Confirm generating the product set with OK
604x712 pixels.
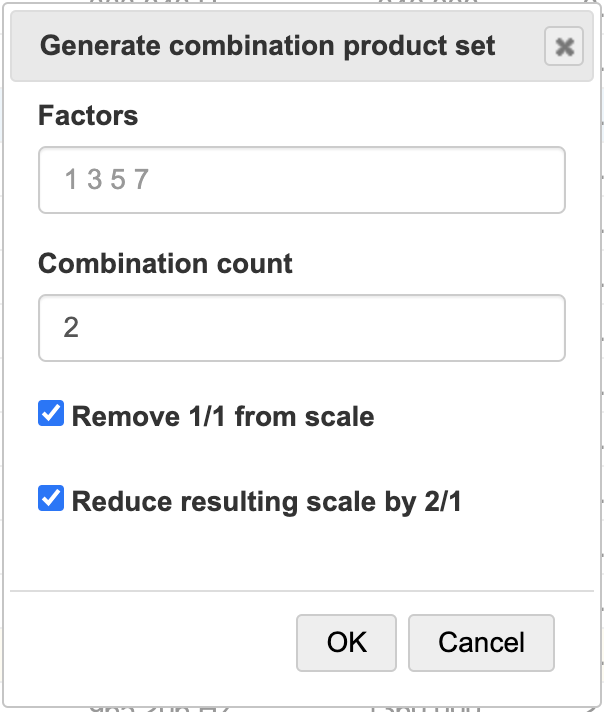(346, 642)
